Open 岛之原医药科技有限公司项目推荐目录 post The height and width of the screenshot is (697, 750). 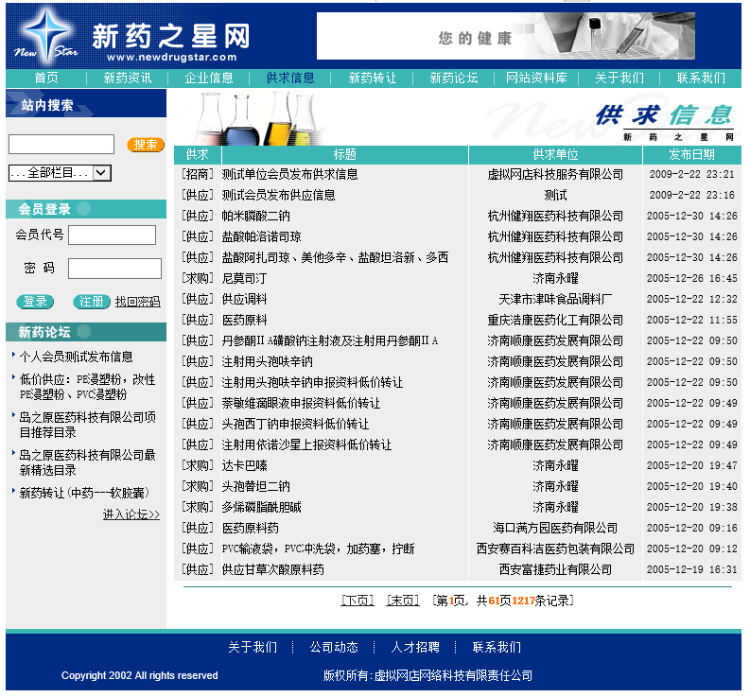pos(87,425)
